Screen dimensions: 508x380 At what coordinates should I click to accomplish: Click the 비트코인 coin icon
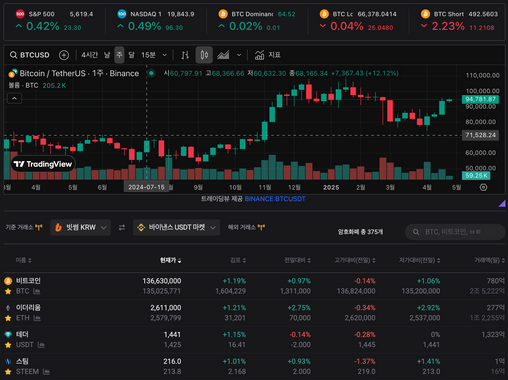[8, 281]
